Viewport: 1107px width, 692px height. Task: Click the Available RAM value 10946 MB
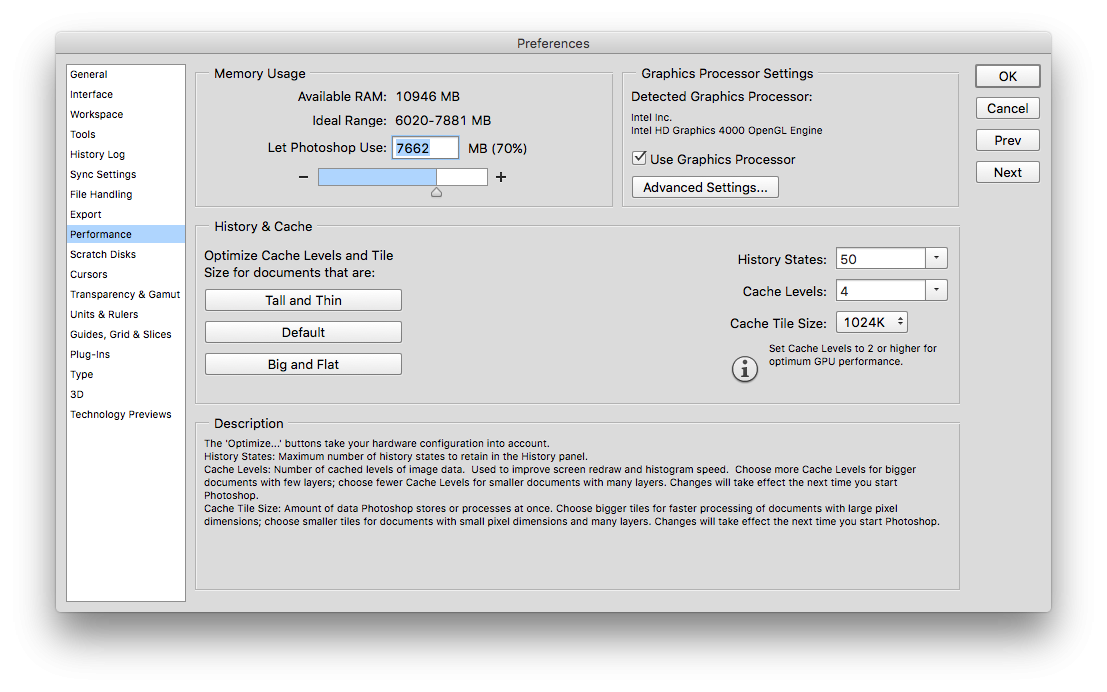coord(427,97)
